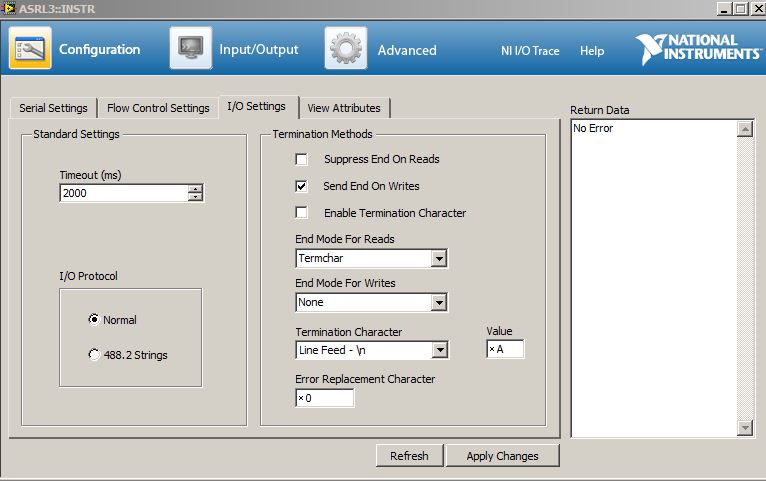This screenshot has height=481, width=766.
Task: Open NI I/O Trace
Action: pyautogui.click(x=530, y=51)
